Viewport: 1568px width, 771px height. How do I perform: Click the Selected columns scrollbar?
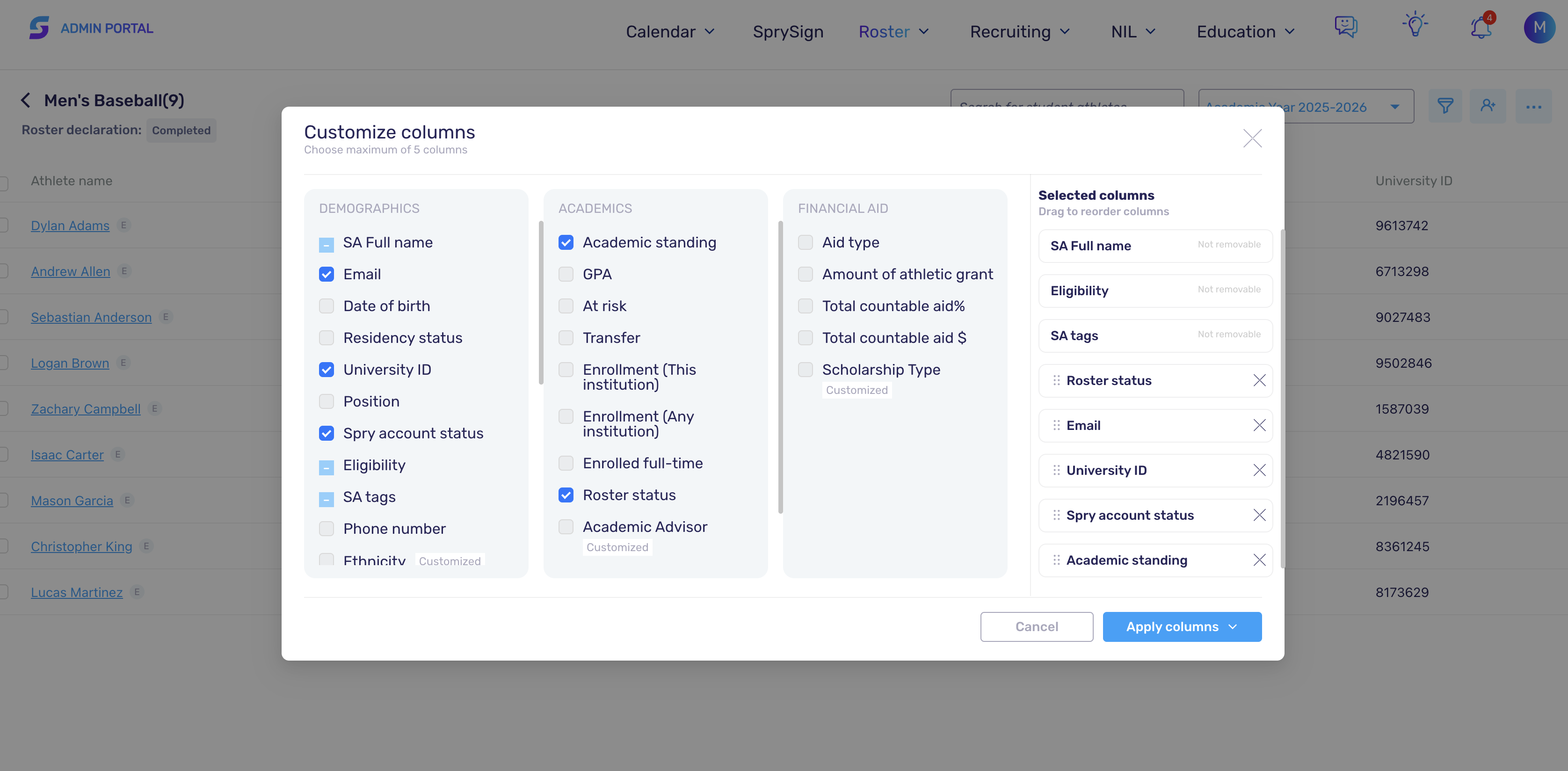click(1283, 399)
